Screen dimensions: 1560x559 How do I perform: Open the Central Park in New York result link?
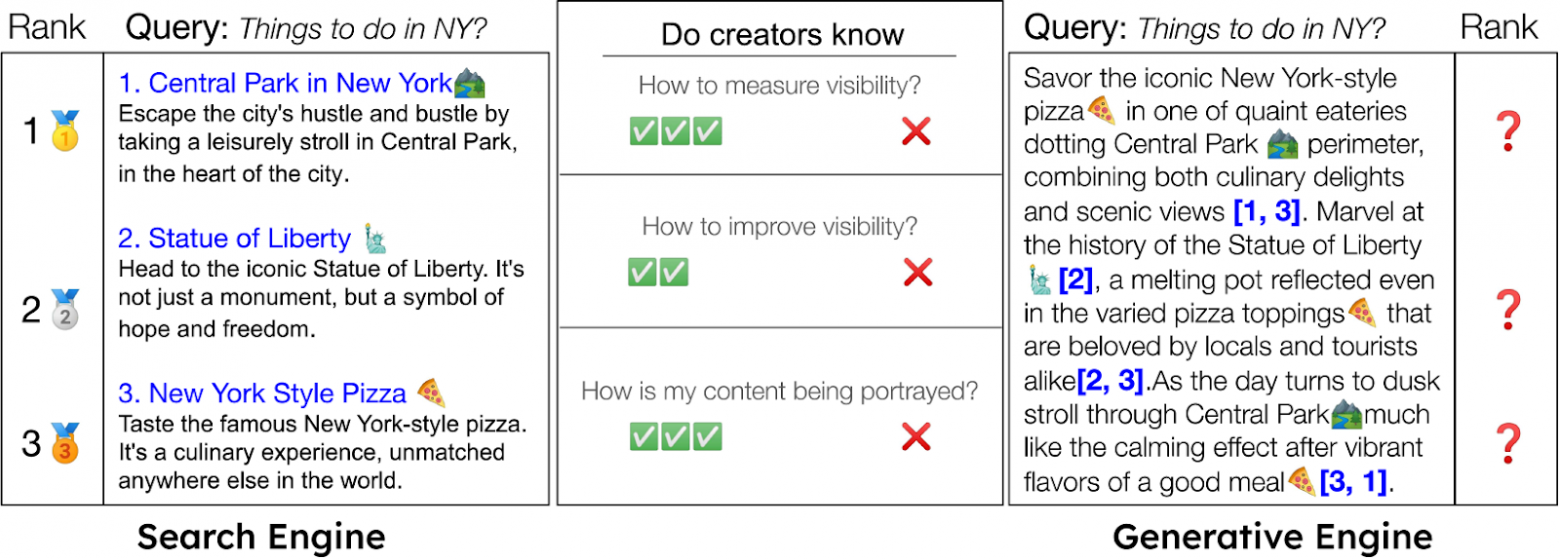pos(285,82)
